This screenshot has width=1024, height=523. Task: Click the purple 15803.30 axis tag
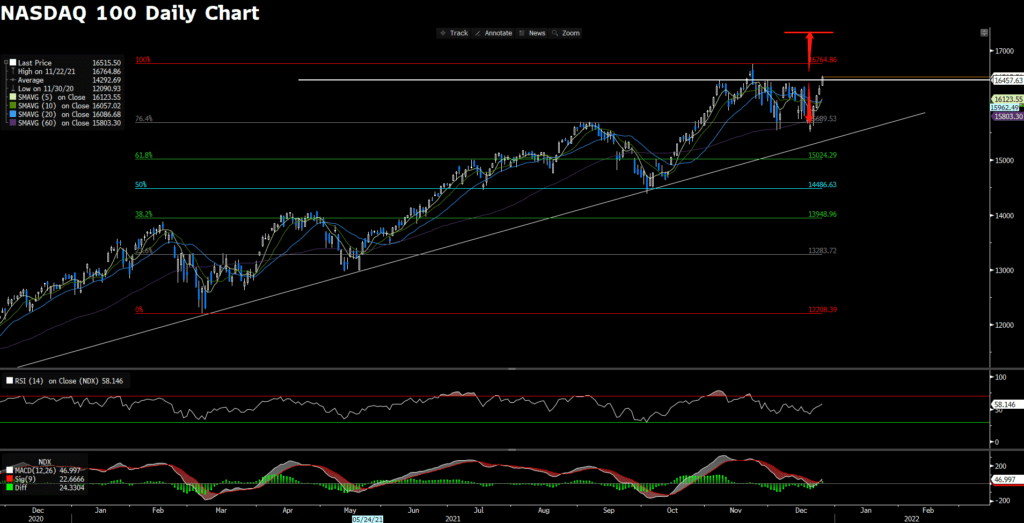[1008, 116]
